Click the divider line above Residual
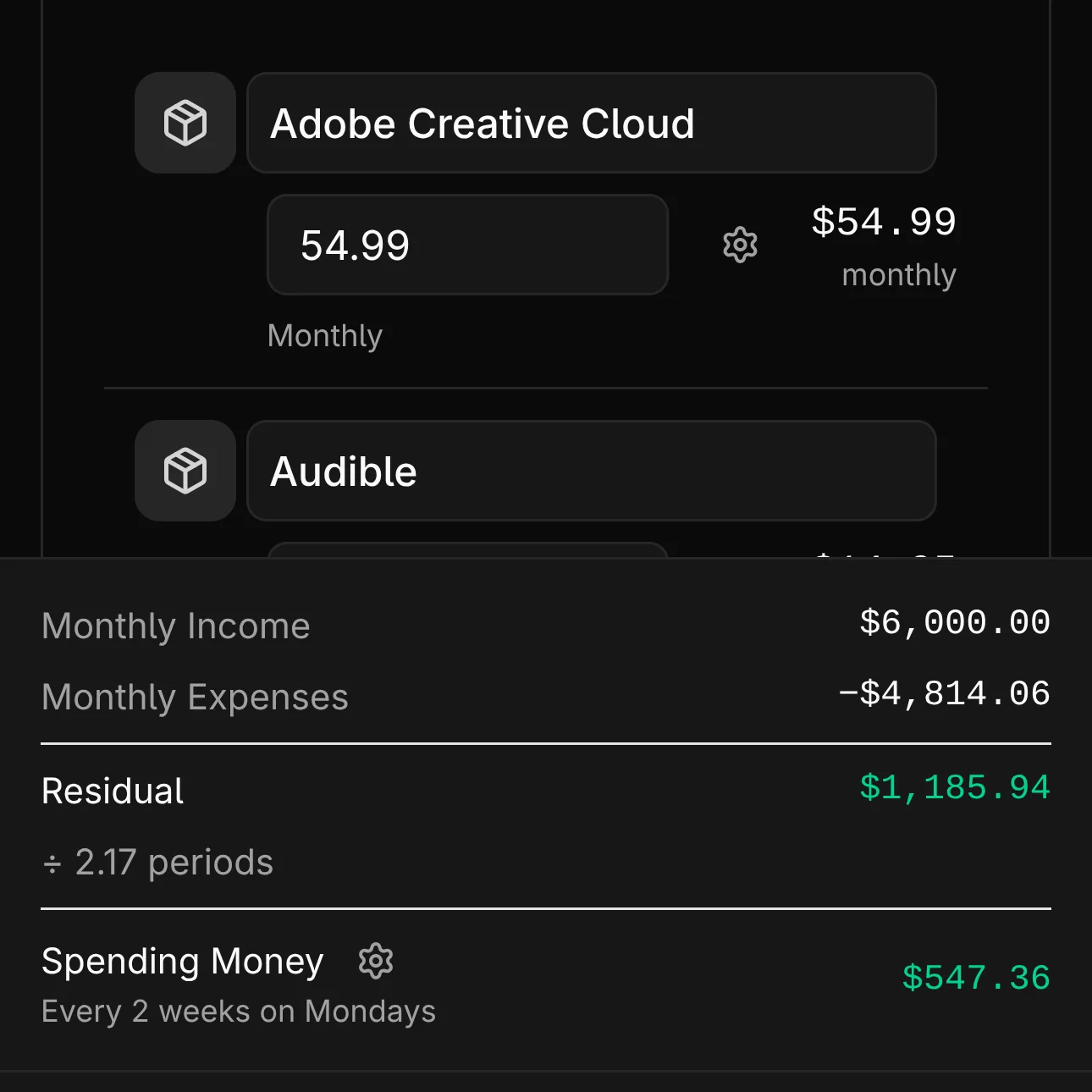This screenshot has height=1092, width=1092. pos(546,742)
